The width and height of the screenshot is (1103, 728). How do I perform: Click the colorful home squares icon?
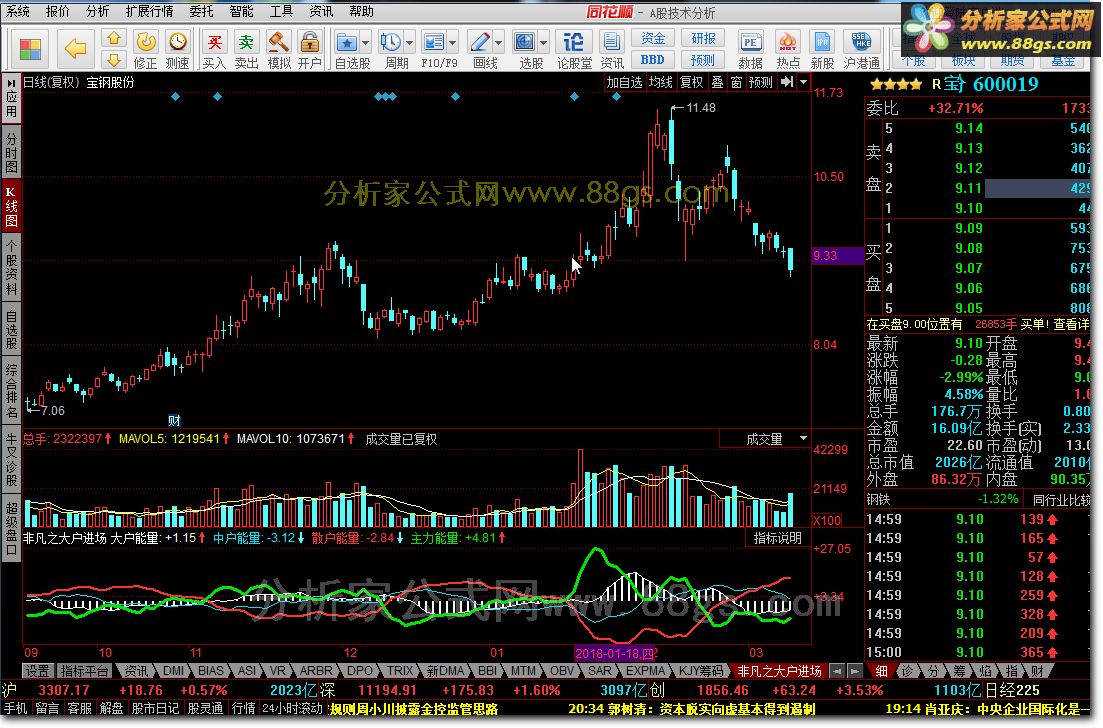(30, 49)
